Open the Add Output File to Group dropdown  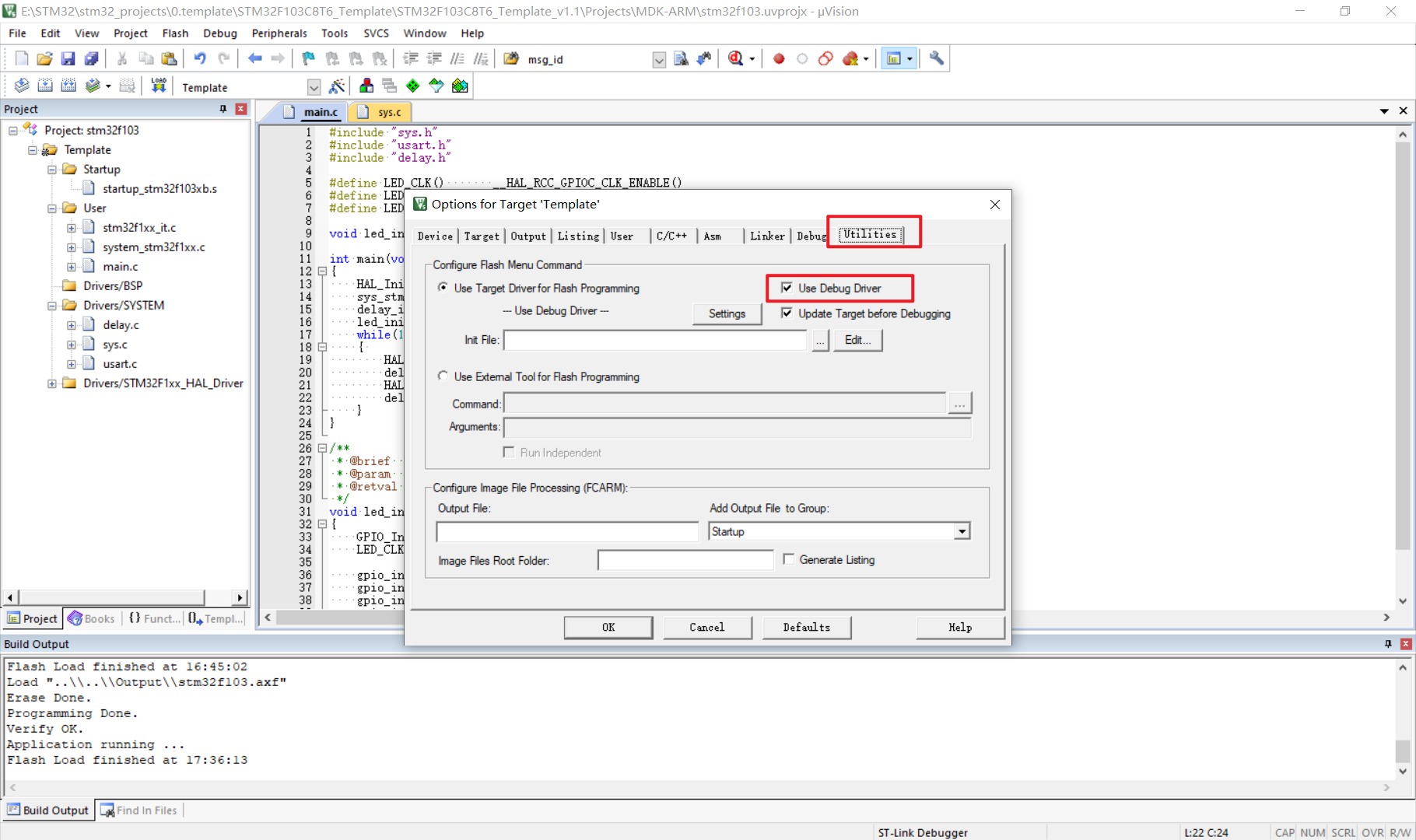click(962, 531)
